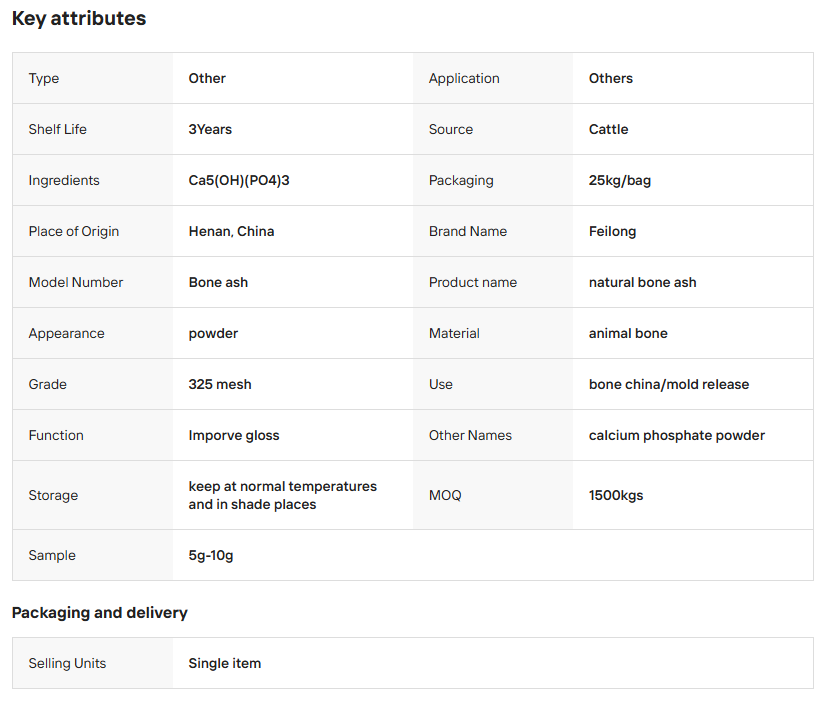This screenshot has width=834, height=707.
Task: Select the Ca5(OH)(PO4)3 ingredients value
Action: pos(239,180)
